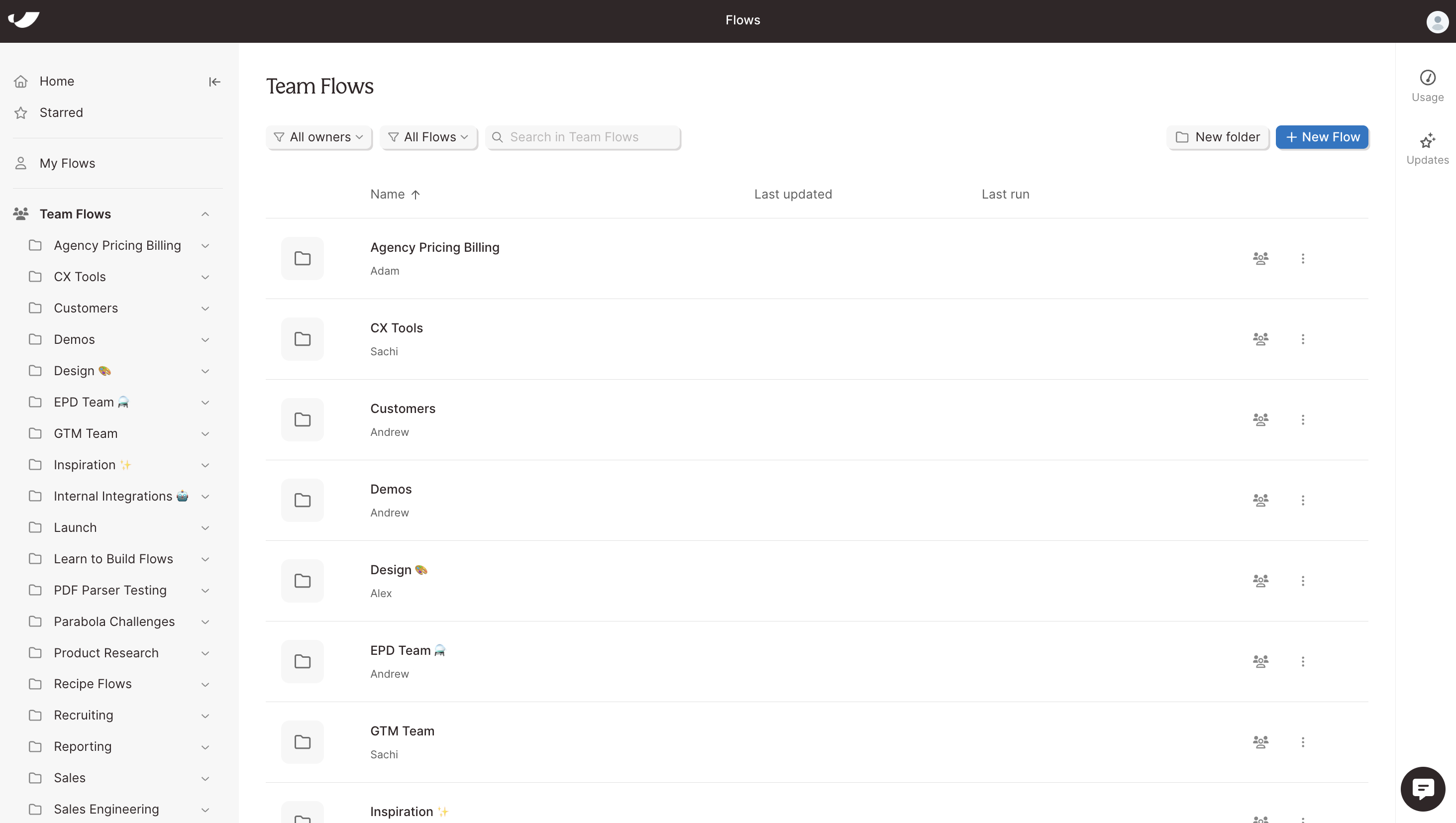This screenshot has width=1456, height=823.
Task: Open the chat support widget
Action: point(1423,788)
